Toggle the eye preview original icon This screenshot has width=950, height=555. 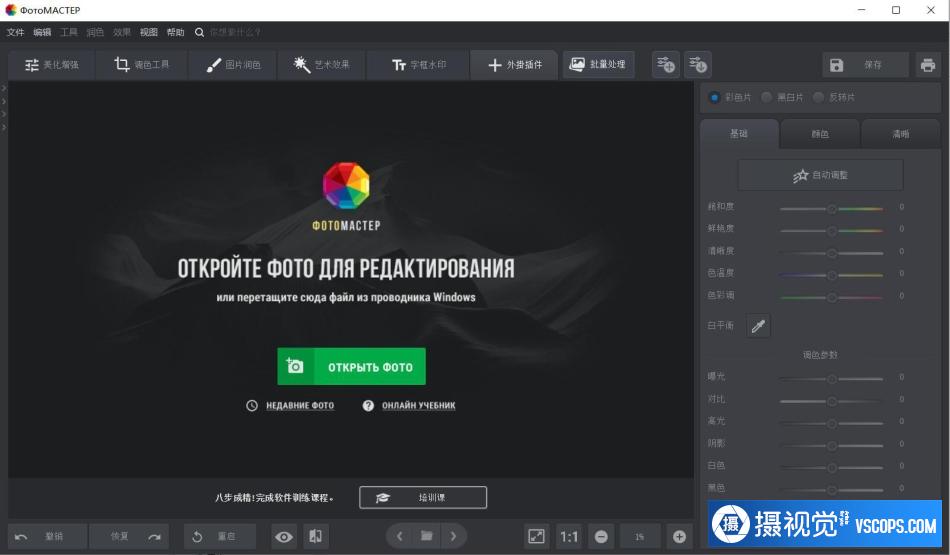tap(284, 537)
